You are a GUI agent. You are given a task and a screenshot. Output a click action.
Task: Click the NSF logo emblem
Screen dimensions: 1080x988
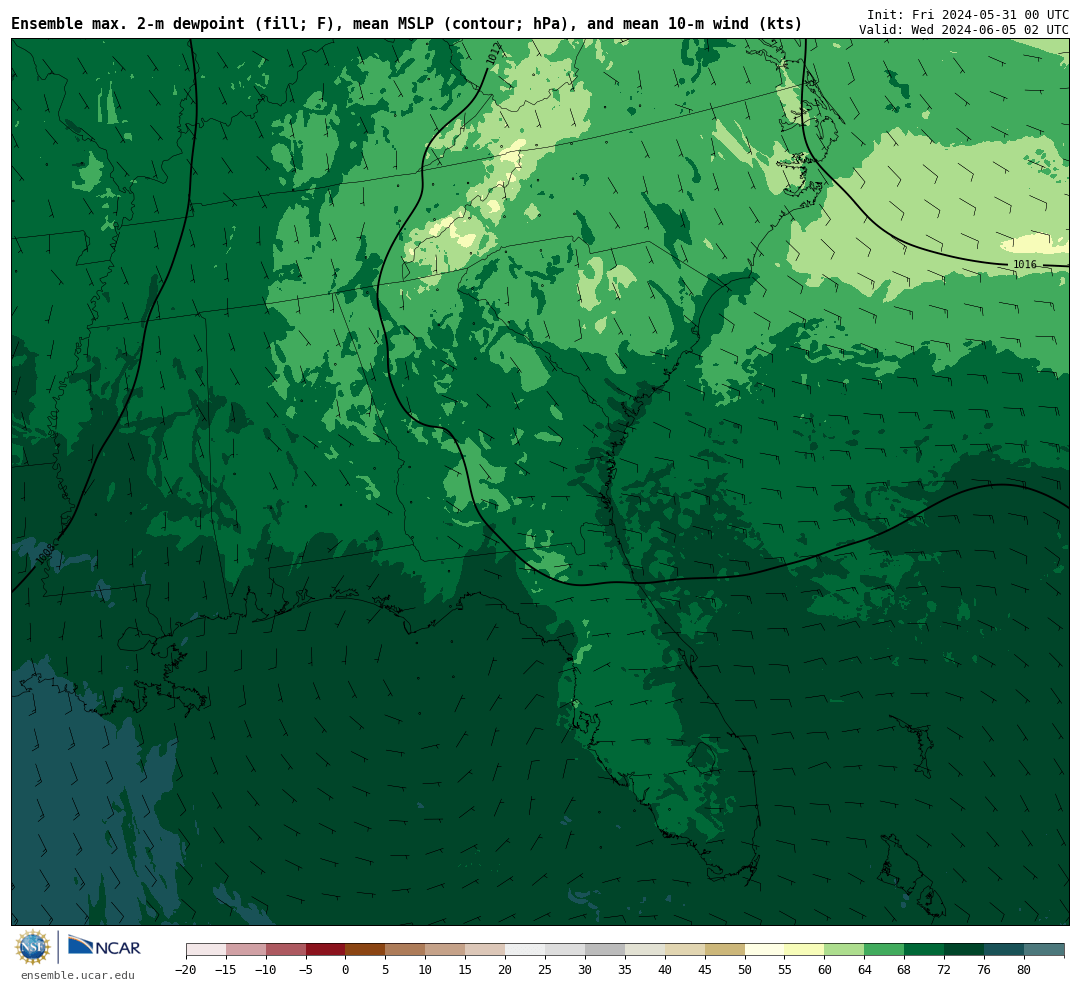click(x=32, y=947)
